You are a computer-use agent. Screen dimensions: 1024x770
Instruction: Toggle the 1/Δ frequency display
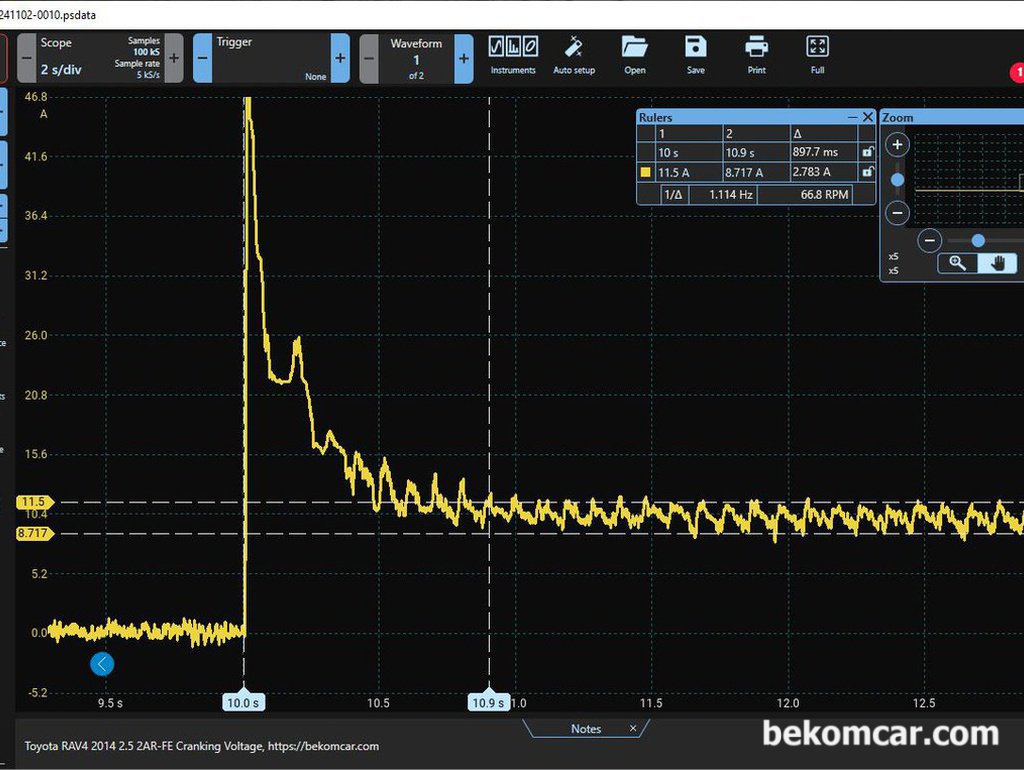(x=673, y=195)
